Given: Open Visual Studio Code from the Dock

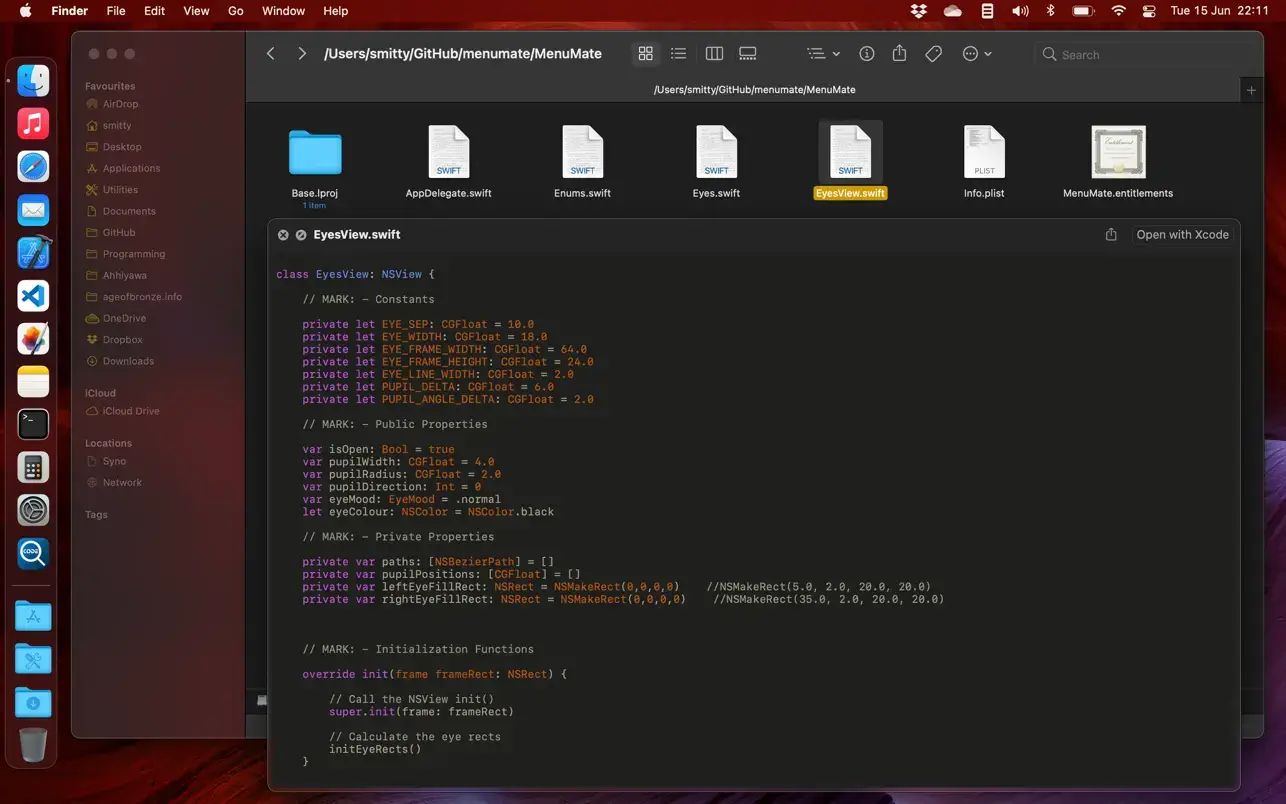Looking at the screenshot, I should click(x=33, y=296).
